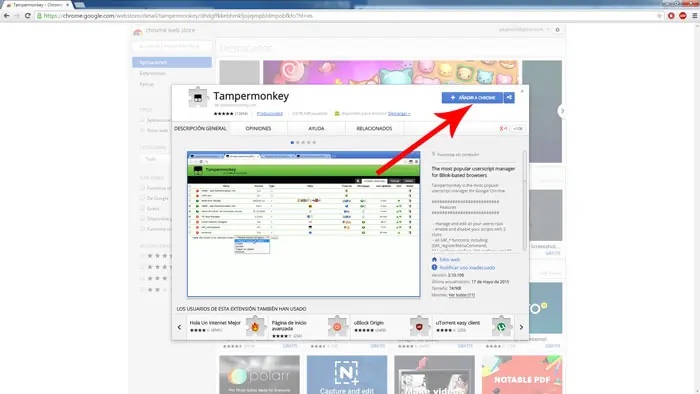Image resolution: width=700 pixels, height=394 pixels.
Task: Bookmark the page with the star icon
Action: click(659, 16)
